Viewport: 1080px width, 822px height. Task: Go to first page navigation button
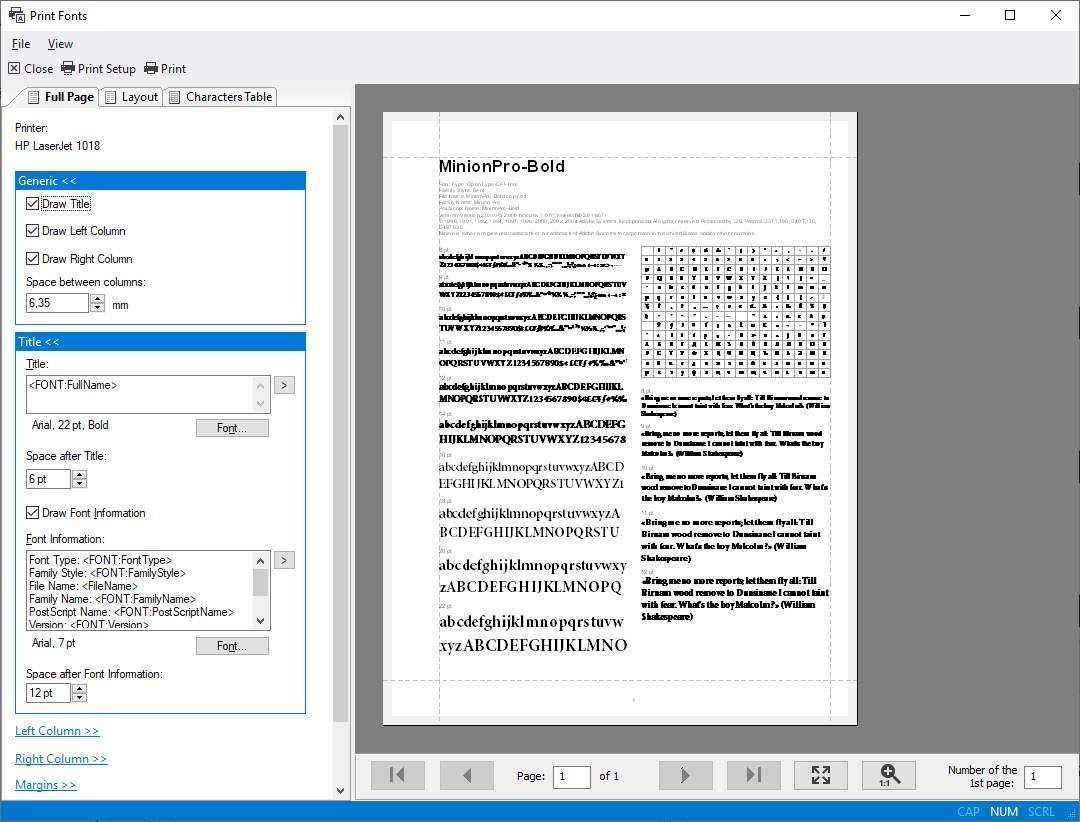click(x=397, y=775)
